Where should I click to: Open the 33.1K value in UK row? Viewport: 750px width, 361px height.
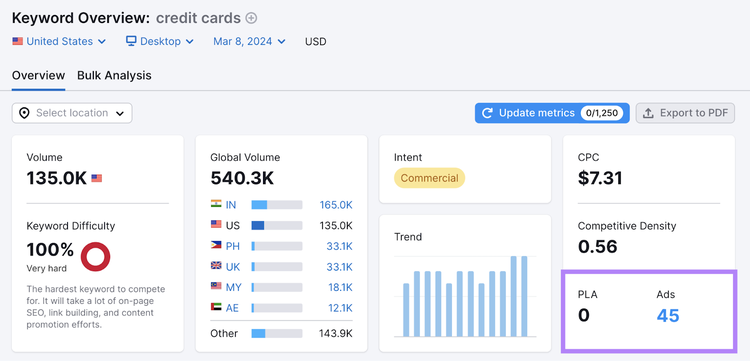339,267
